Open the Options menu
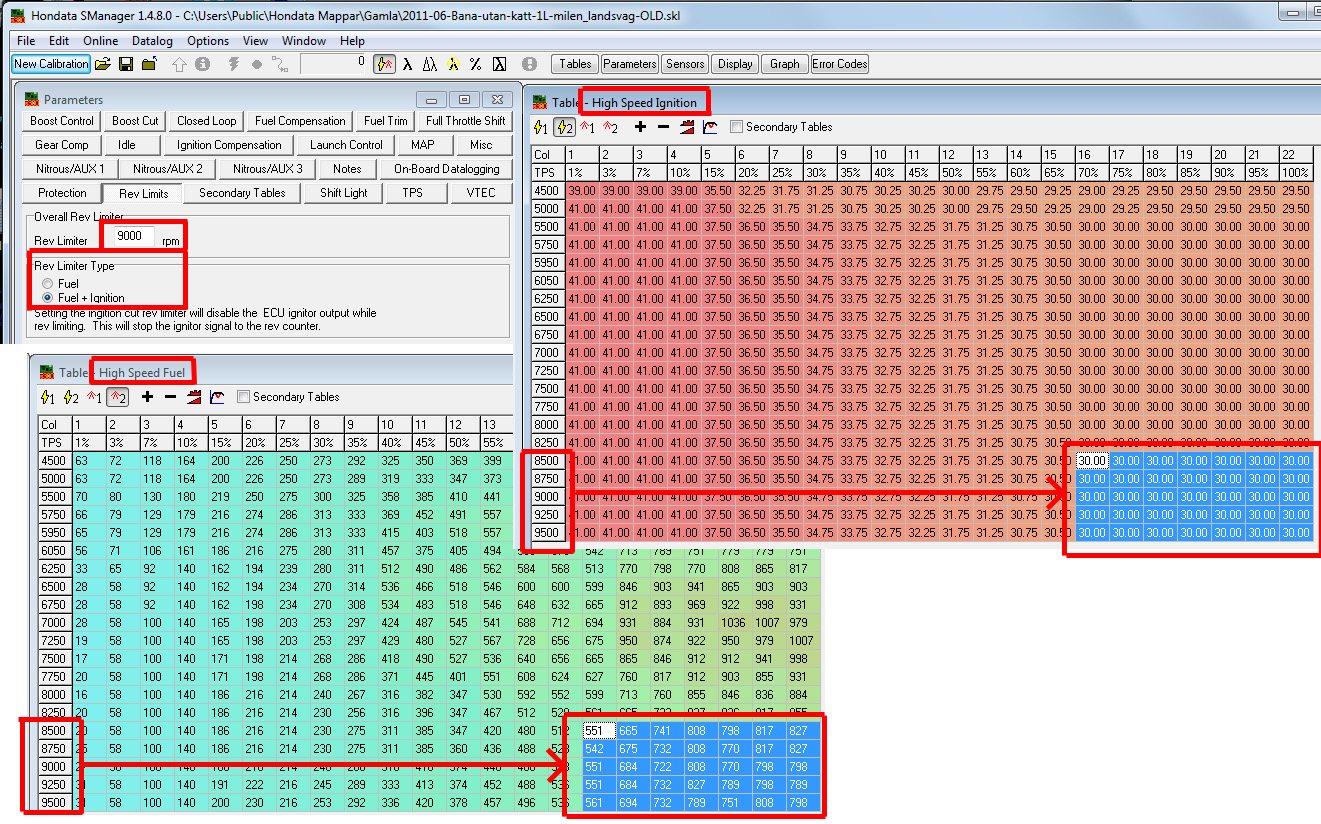 208,41
